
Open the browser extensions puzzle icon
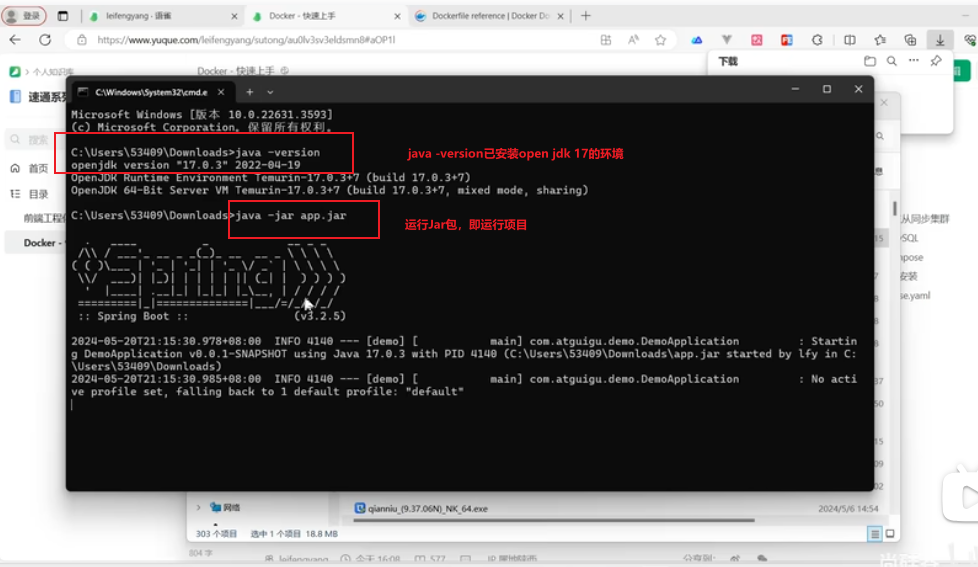[x=817, y=40]
